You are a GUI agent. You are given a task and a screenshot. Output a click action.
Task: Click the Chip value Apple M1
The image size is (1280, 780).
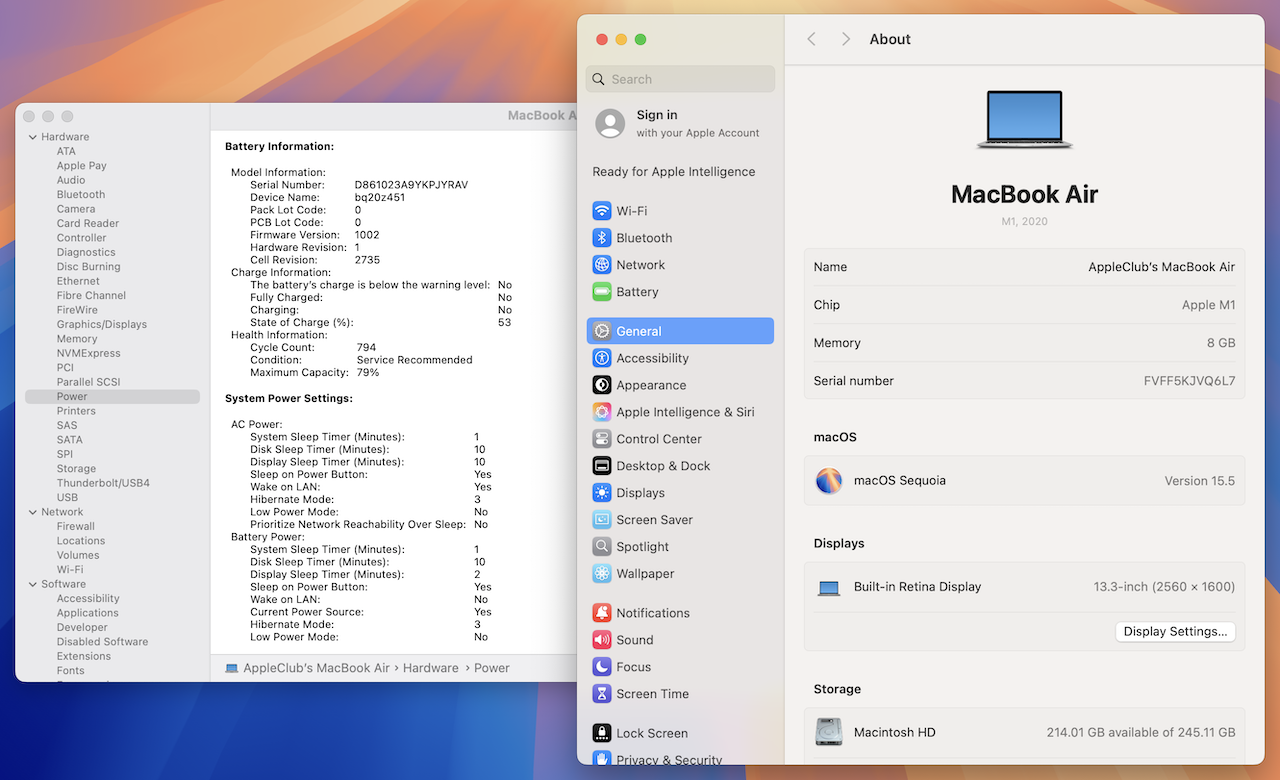pos(1209,305)
